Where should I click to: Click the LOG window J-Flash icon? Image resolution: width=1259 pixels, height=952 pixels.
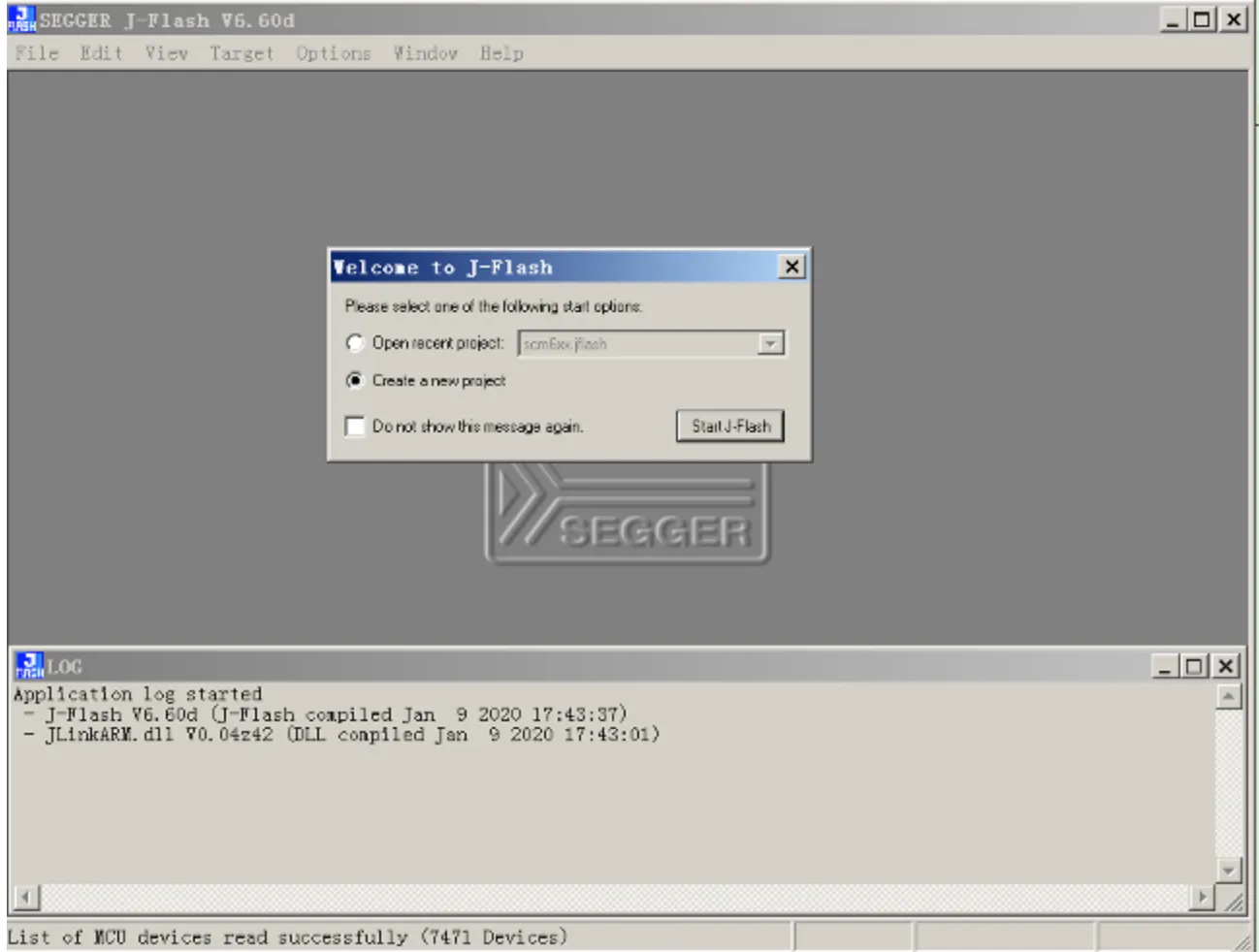click(x=30, y=666)
